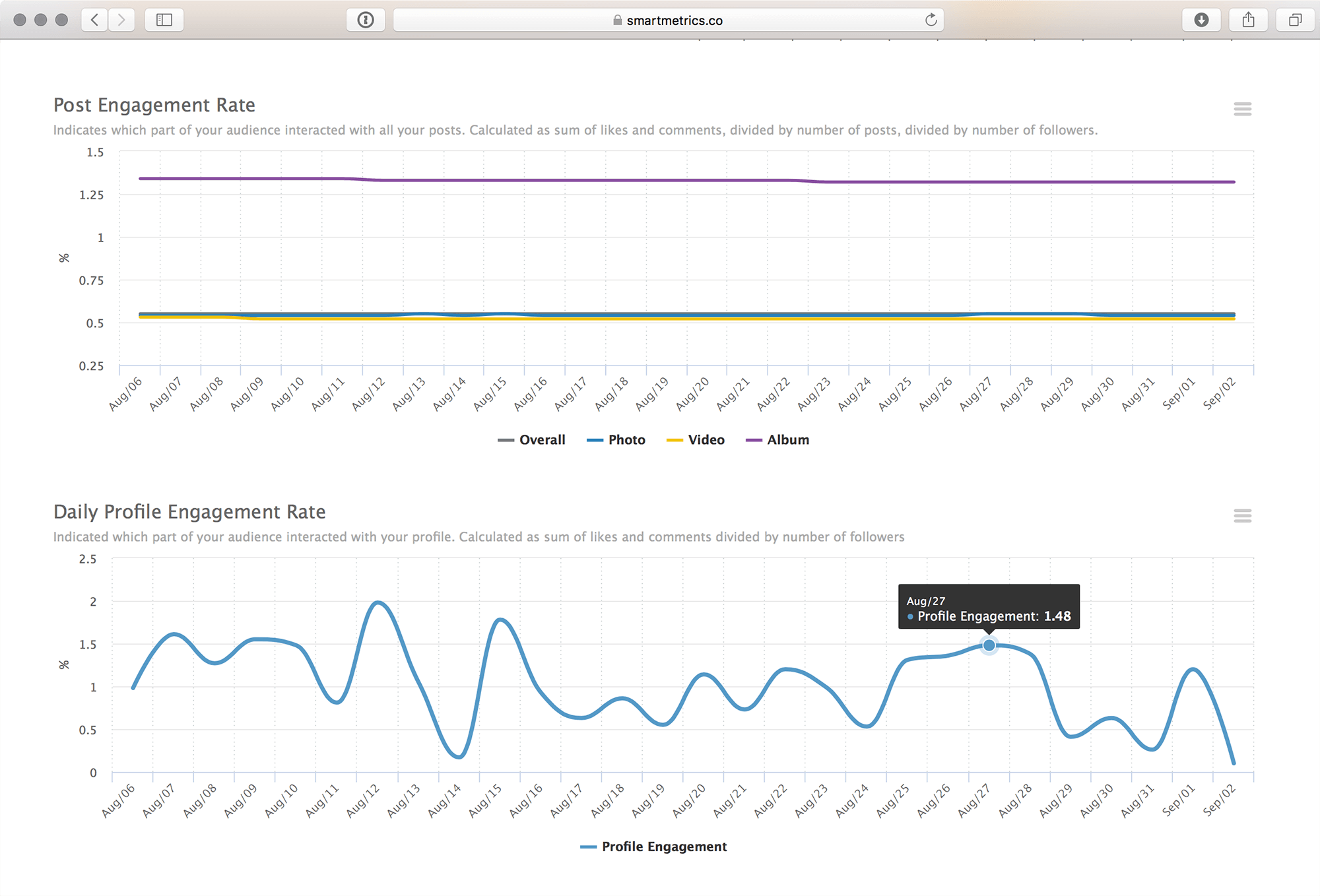Click the sidebar toggle icon in the browser
The image size is (1320, 896).
163,17
